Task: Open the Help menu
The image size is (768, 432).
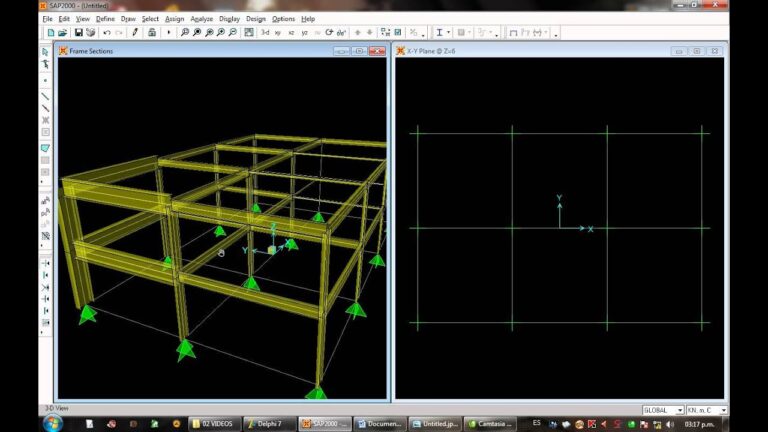Action: [x=308, y=19]
